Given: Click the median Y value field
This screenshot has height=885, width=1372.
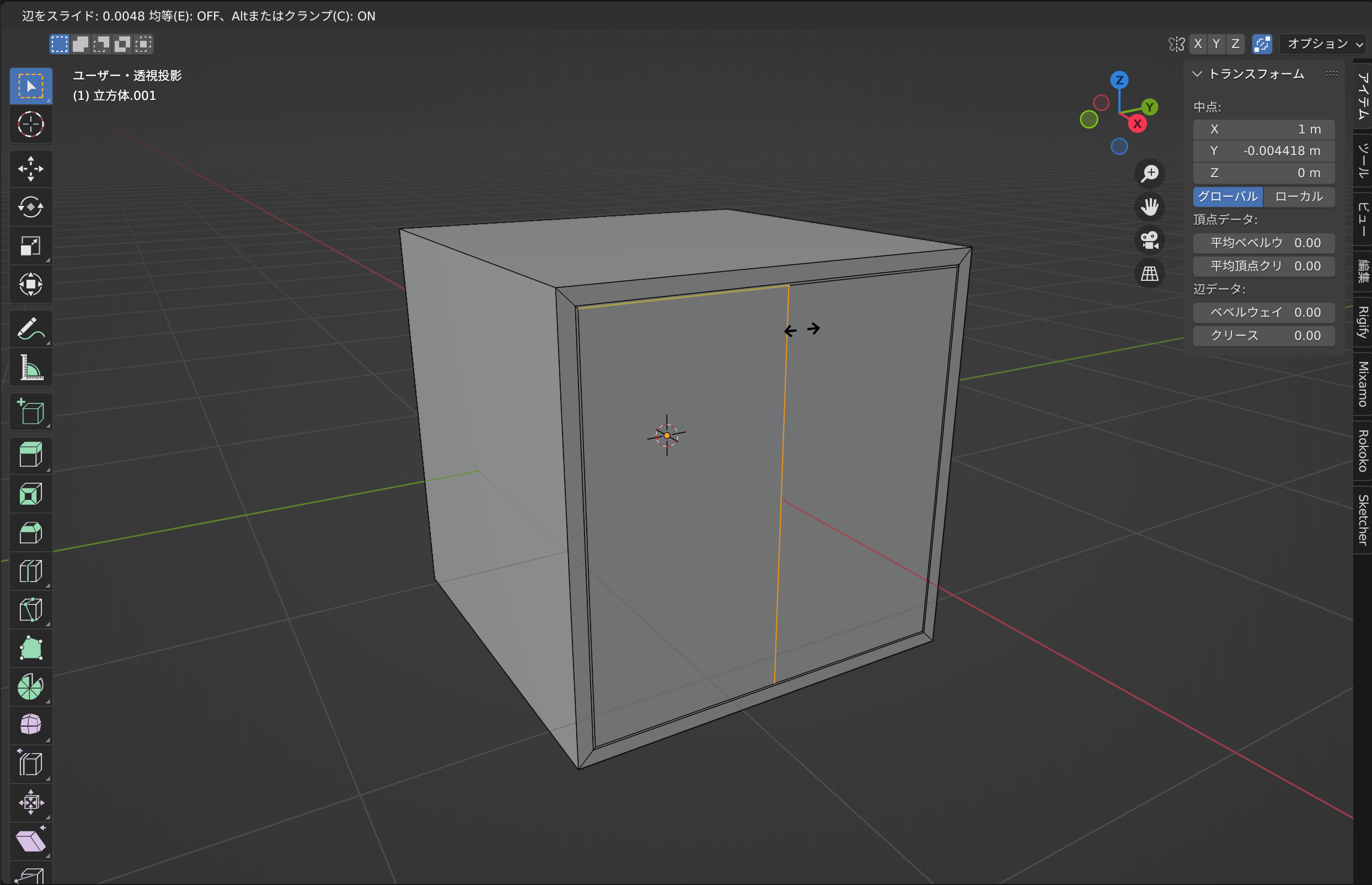Looking at the screenshot, I should (x=1264, y=151).
